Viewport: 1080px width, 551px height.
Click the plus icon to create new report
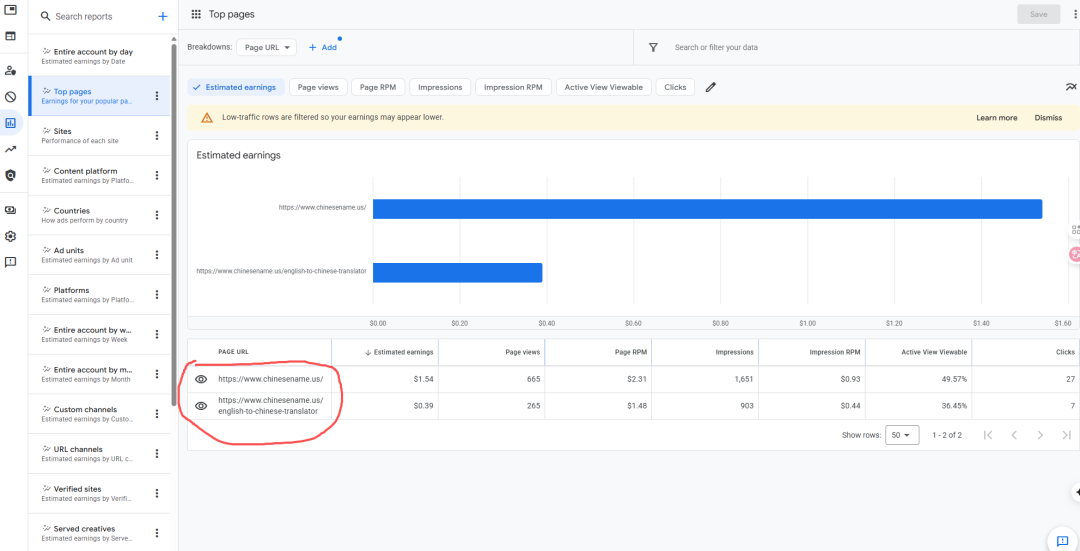pyautogui.click(x=163, y=17)
